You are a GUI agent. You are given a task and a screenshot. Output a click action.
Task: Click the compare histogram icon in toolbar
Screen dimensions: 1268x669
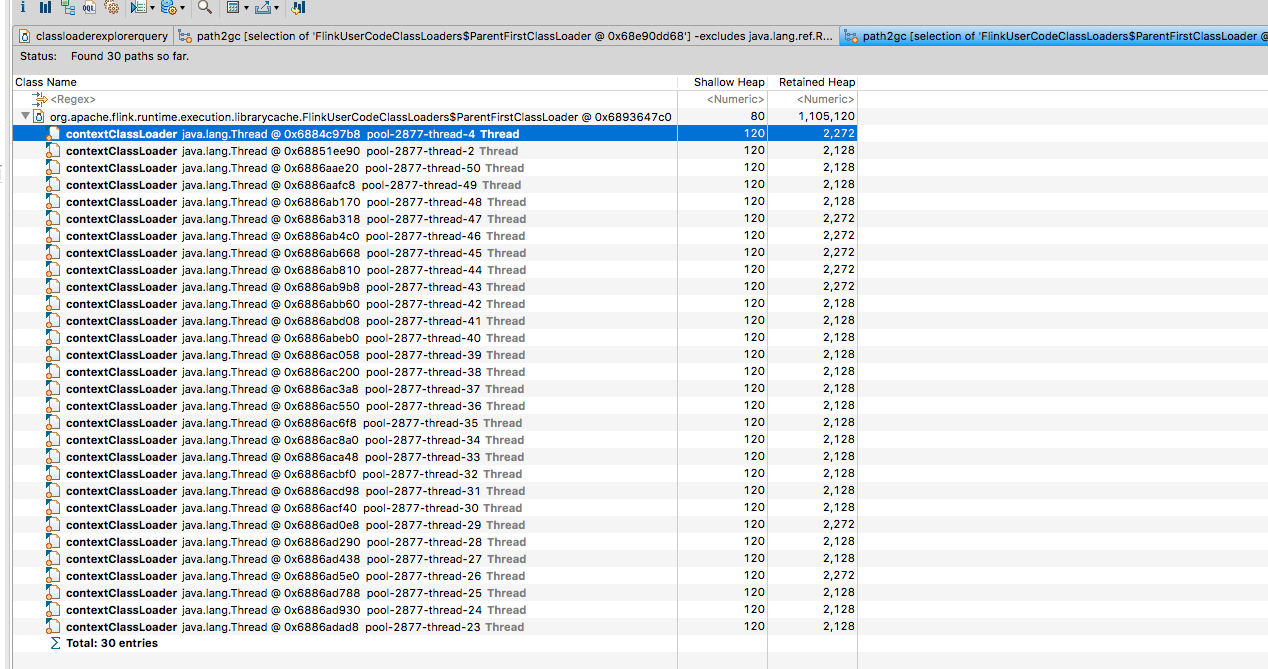click(298, 7)
